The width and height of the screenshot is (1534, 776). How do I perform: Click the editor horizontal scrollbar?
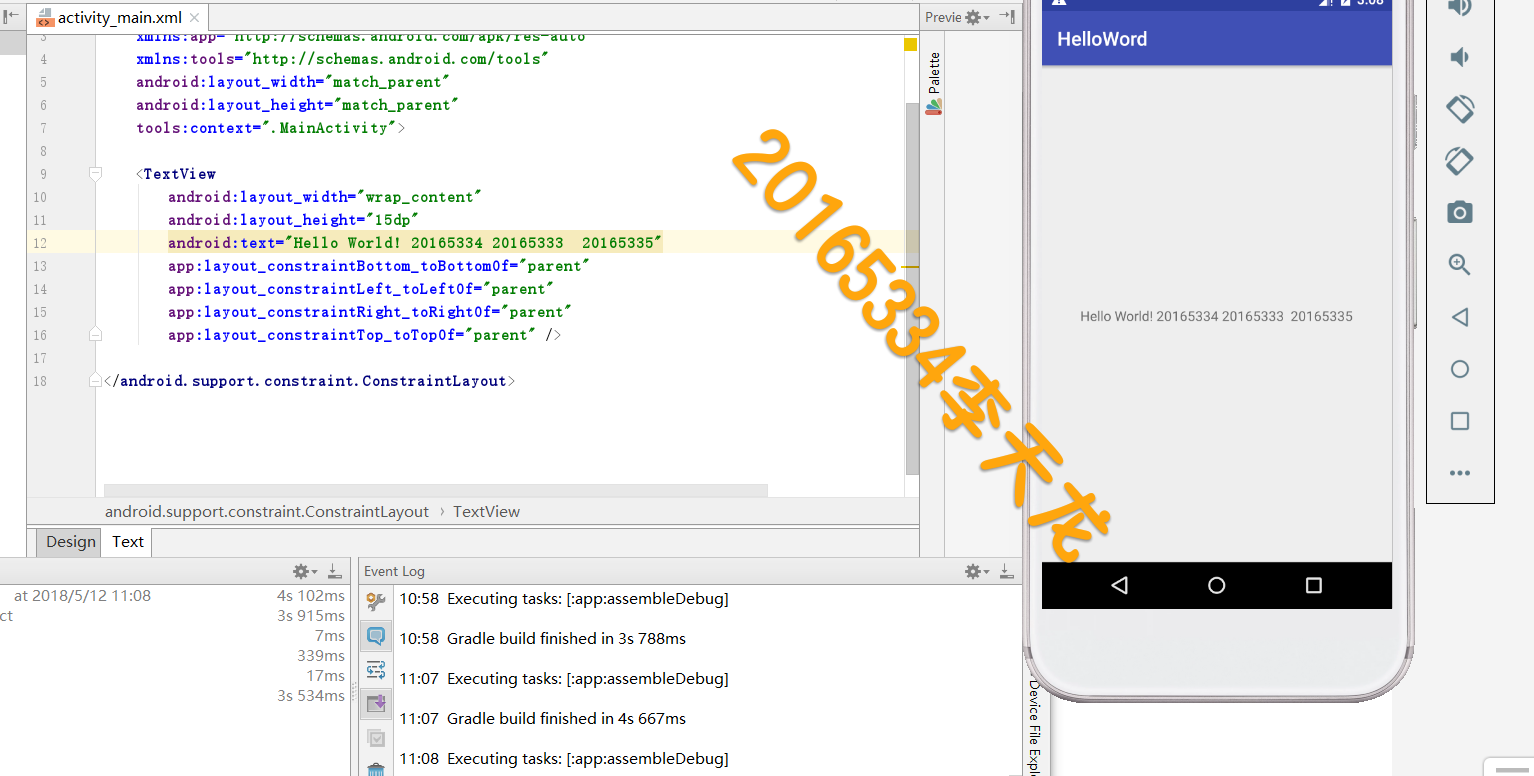point(435,490)
